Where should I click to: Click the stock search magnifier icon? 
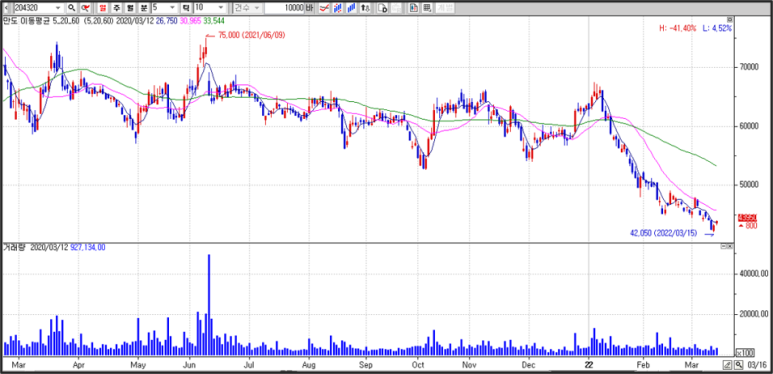[x=71, y=8]
